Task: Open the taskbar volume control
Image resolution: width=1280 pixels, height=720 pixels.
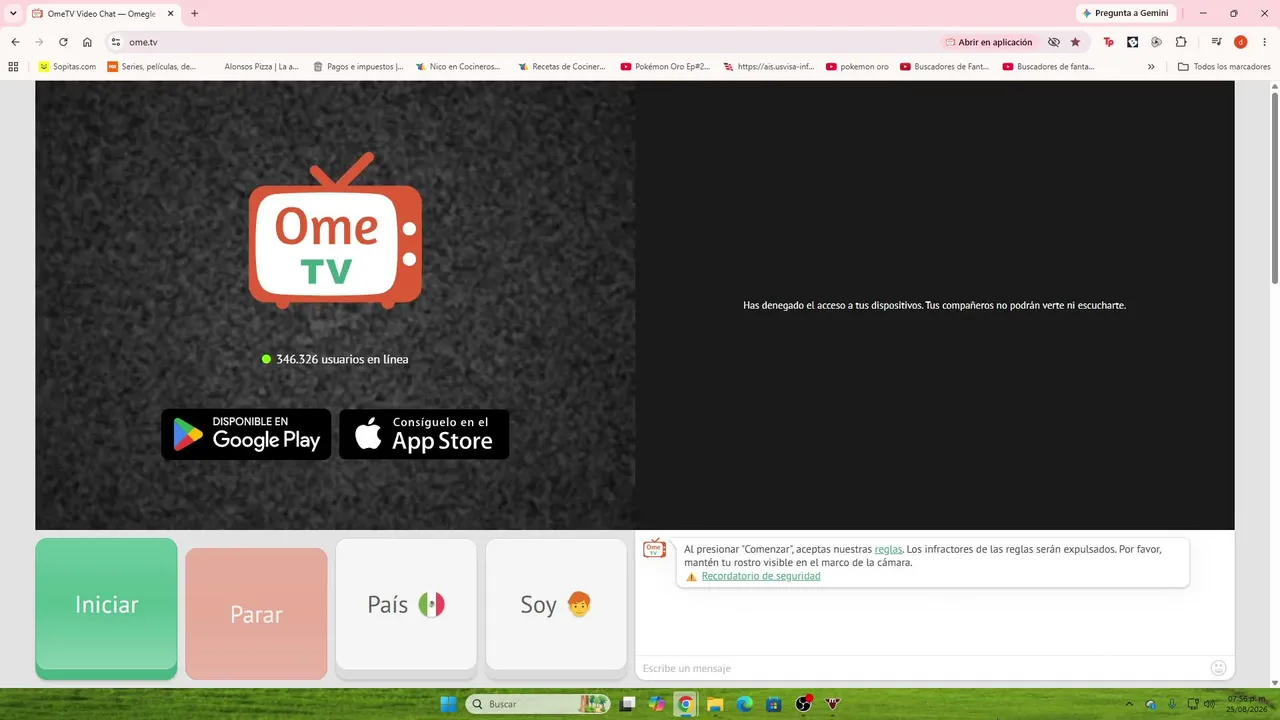Action: (1209, 704)
